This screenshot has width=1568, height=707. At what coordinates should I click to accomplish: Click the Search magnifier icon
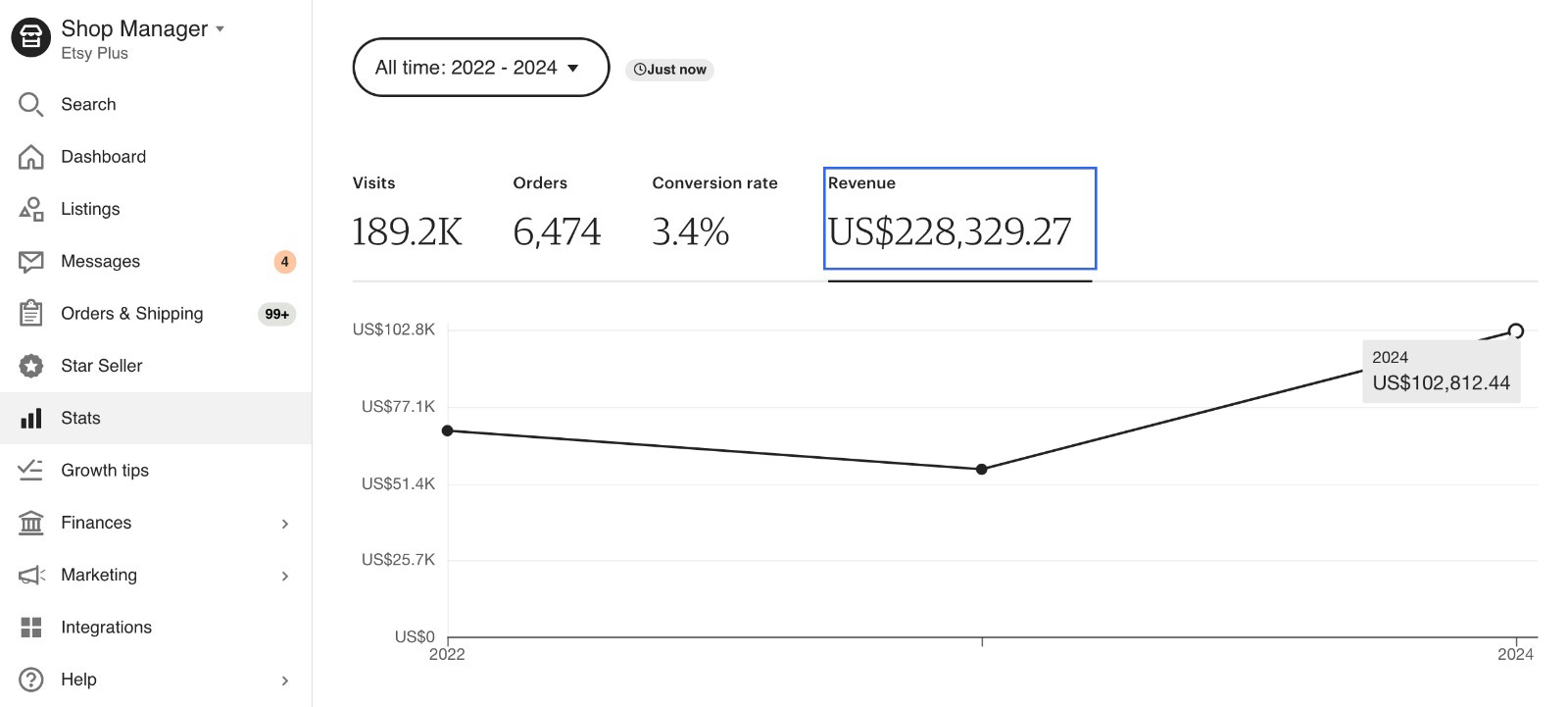pyautogui.click(x=31, y=105)
